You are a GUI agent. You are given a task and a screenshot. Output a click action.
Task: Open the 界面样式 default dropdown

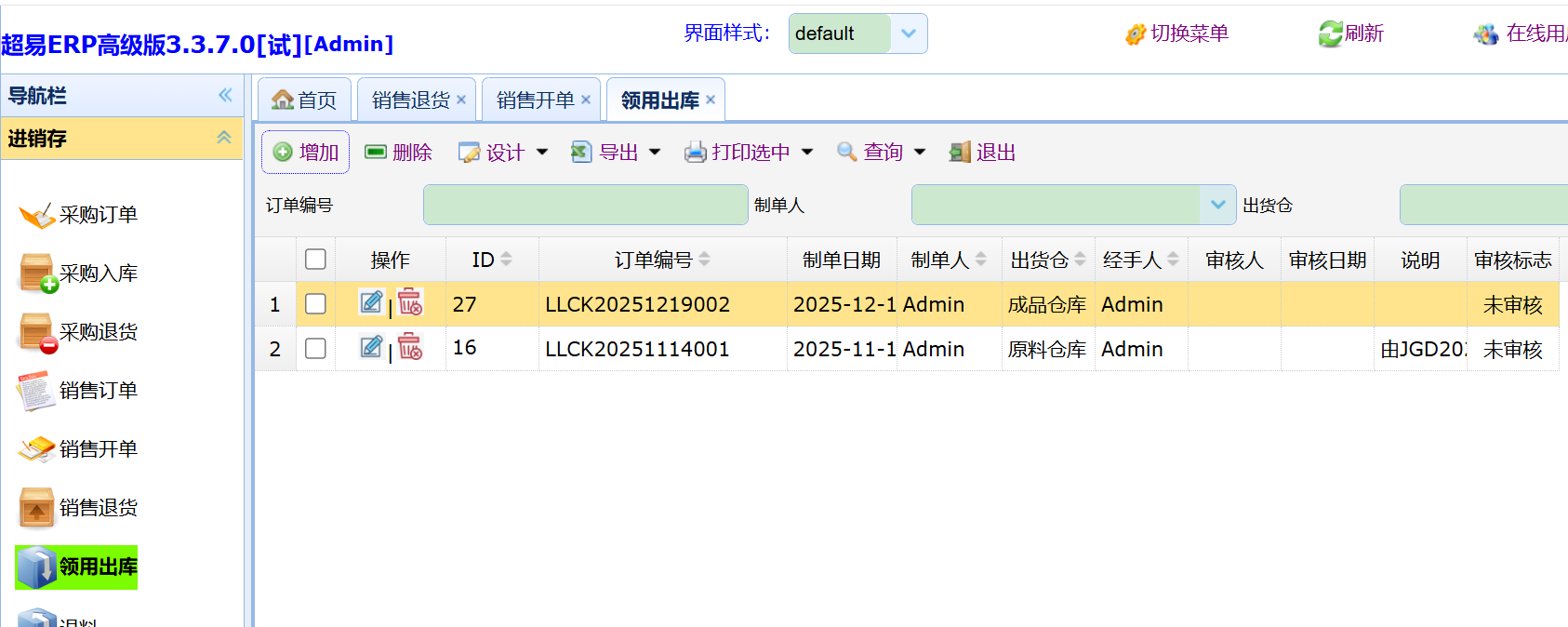[x=908, y=33]
